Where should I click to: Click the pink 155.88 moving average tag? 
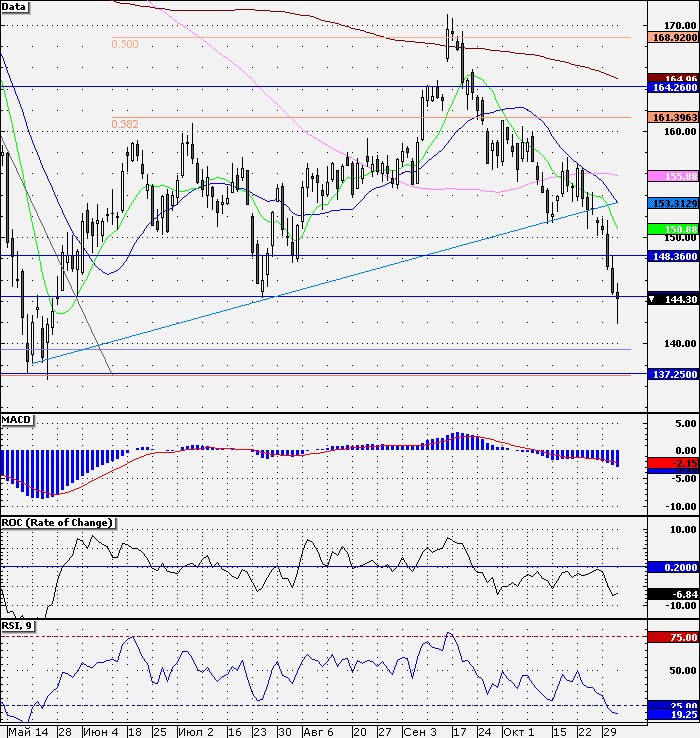pyautogui.click(x=673, y=176)
